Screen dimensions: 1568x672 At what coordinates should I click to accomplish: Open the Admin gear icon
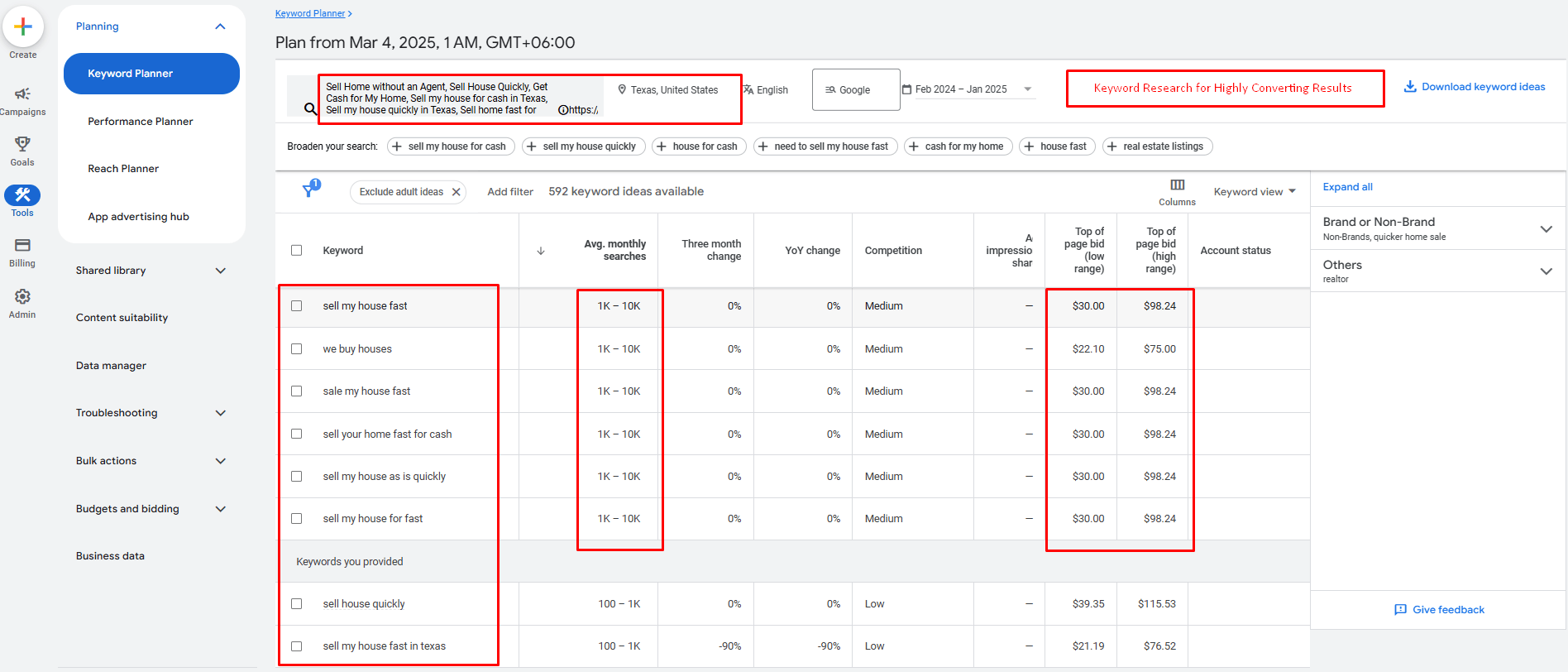[22, 297]
